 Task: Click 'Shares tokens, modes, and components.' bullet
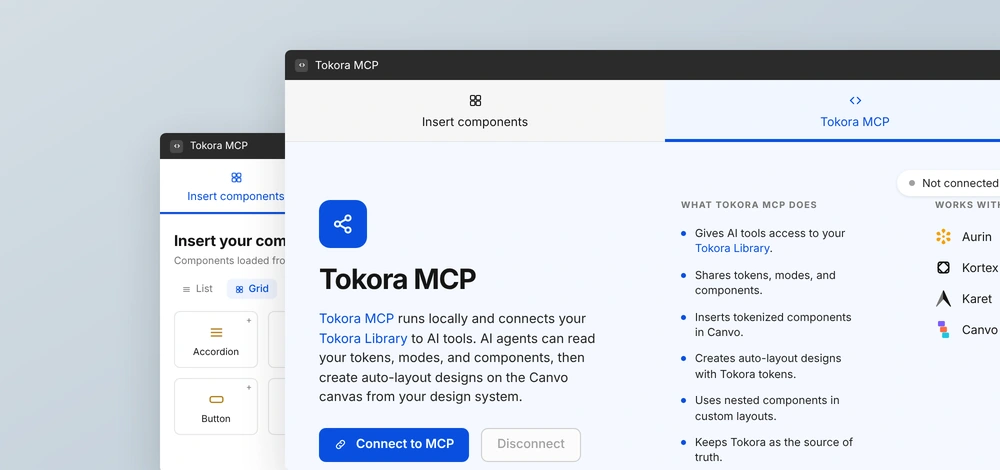tap(765, 283)
